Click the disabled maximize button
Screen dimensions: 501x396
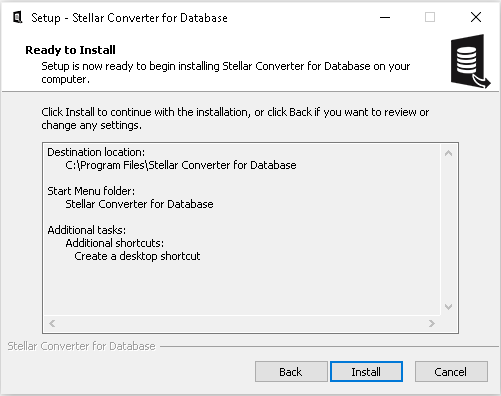[x=430, y=17]
